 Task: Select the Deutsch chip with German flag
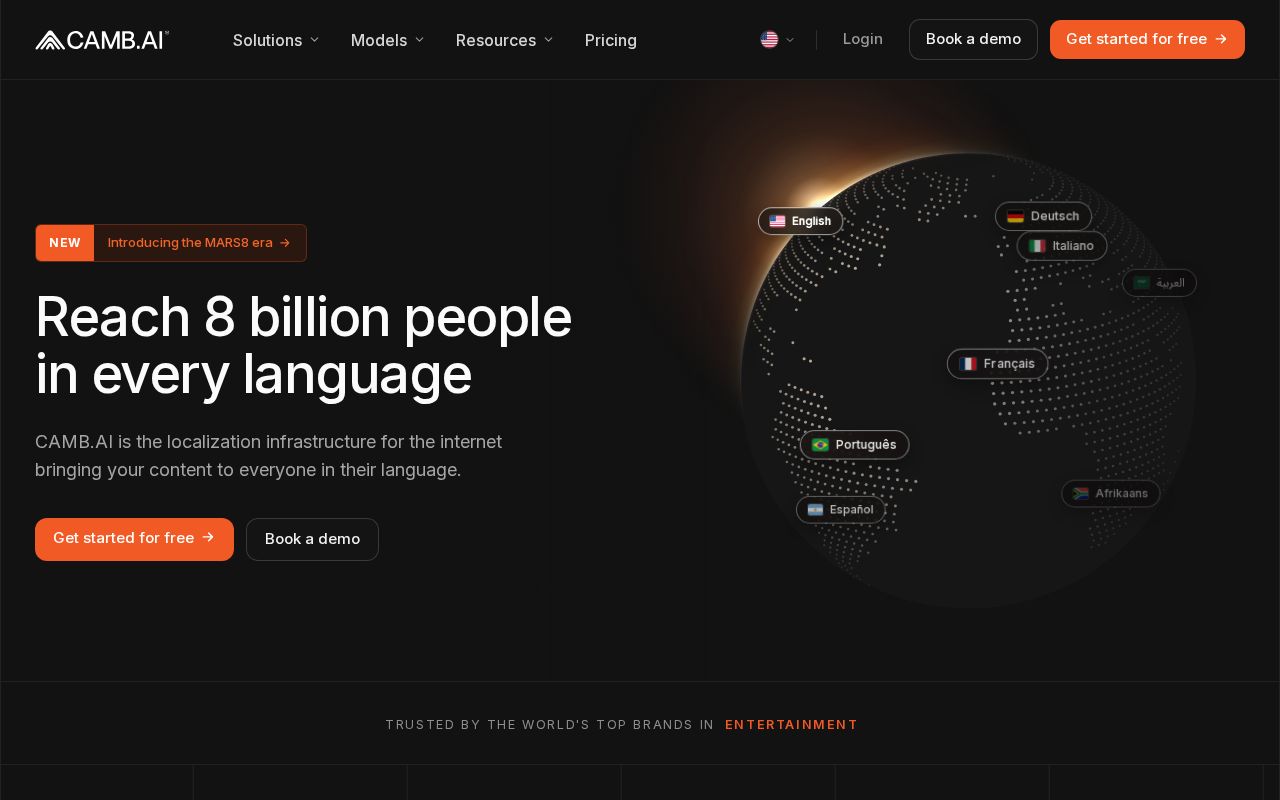(1043, 216)
